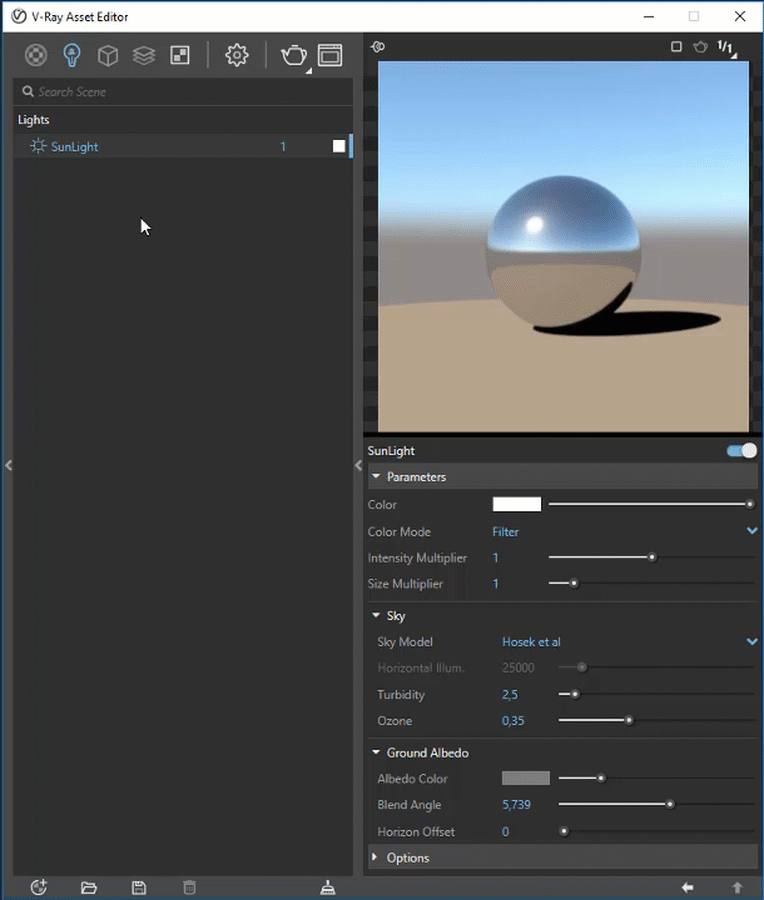The image size is (764, 900).
Task: Click the Blend Angle slider handle
Action: pos(670,804)
